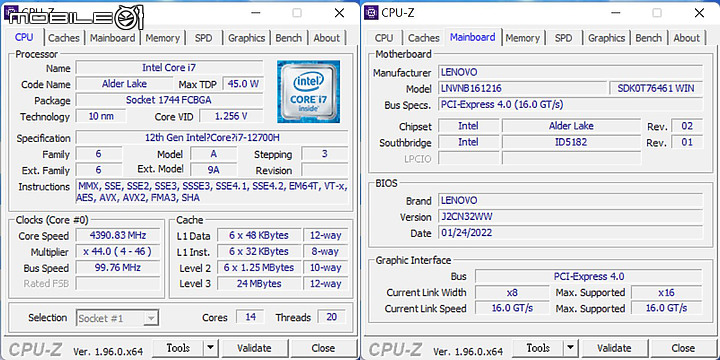The image size is (720, 360).
Task: Click Bus Speed value '99.76 MHz'
Action: [x=118, y=268]
